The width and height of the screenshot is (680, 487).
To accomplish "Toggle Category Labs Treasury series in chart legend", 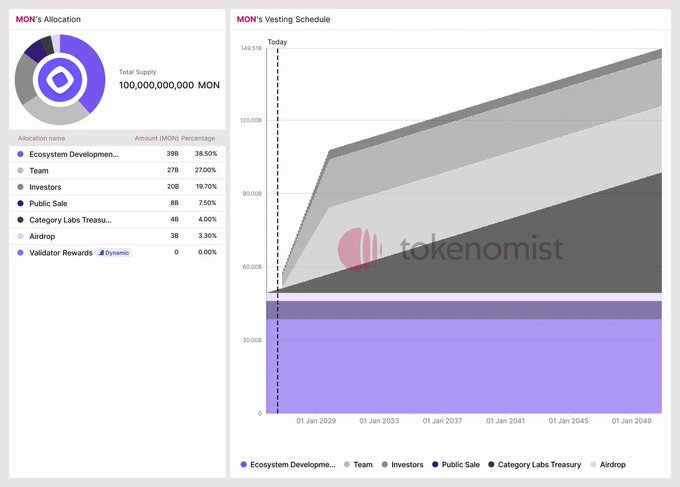I will [x=535, y=464].
